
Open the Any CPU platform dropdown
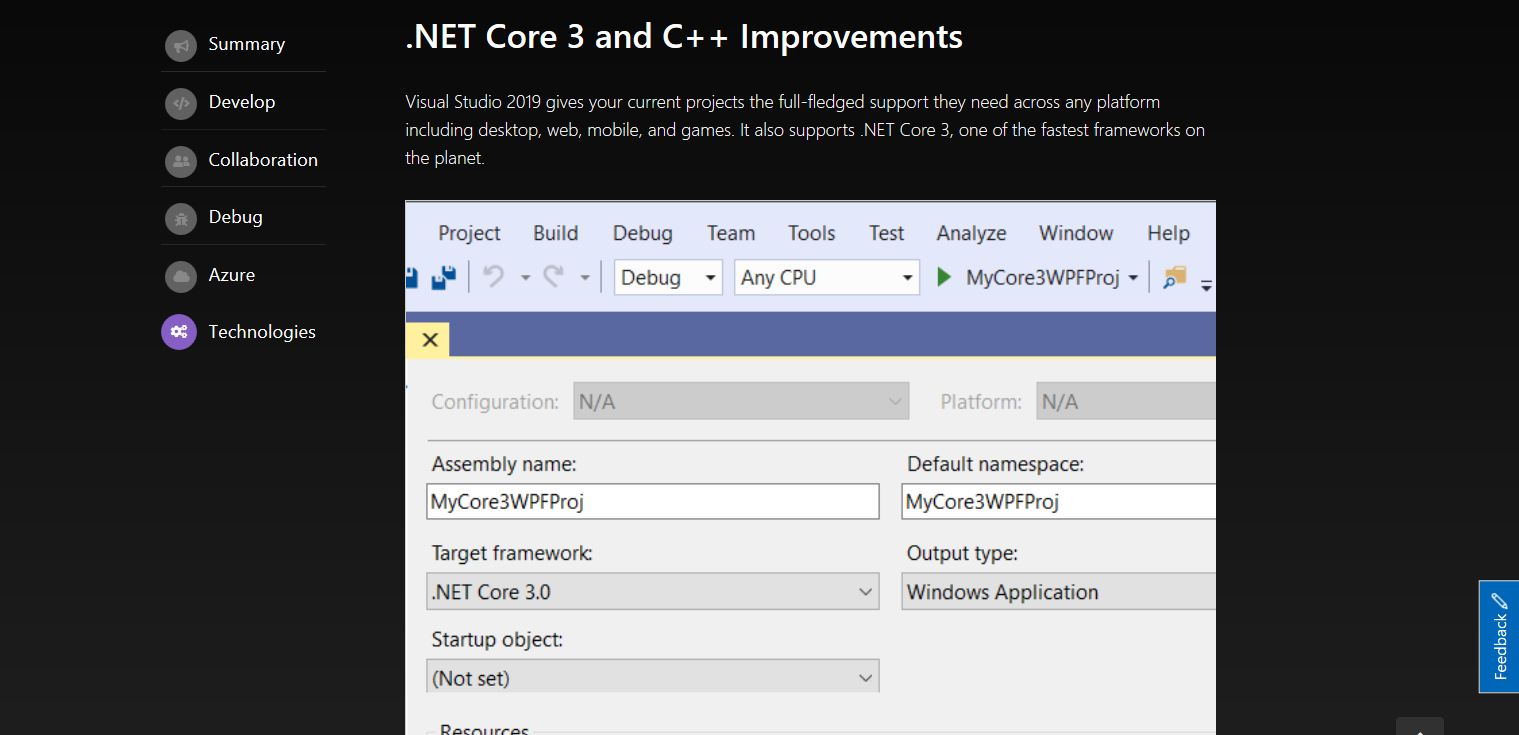tap(827, 278)
